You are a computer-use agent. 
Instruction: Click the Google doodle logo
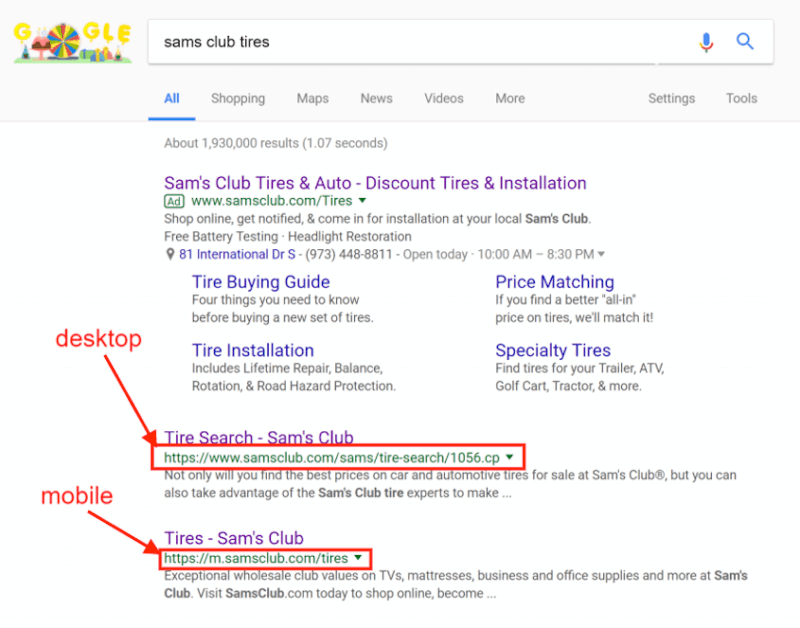pyautogui.click(x=72, y=42)
